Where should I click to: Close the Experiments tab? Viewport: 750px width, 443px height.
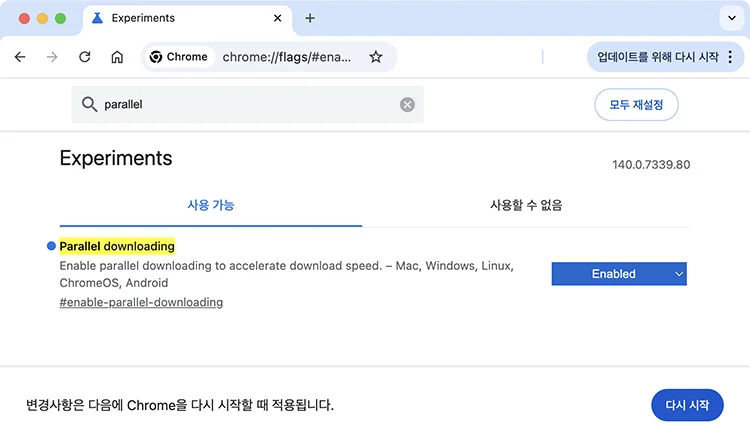click(x=277, y=18)
